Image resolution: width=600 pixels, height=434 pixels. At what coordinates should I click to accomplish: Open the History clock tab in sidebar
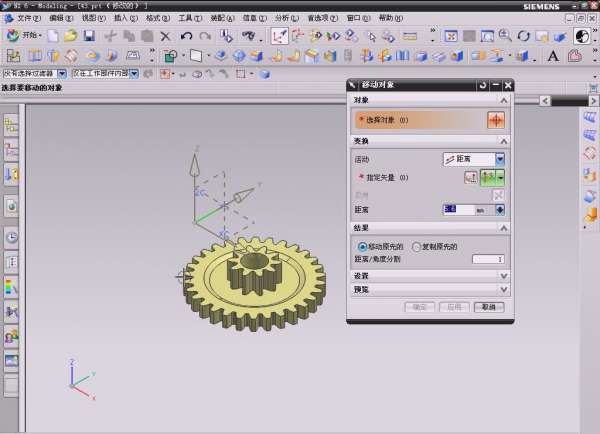11,238
